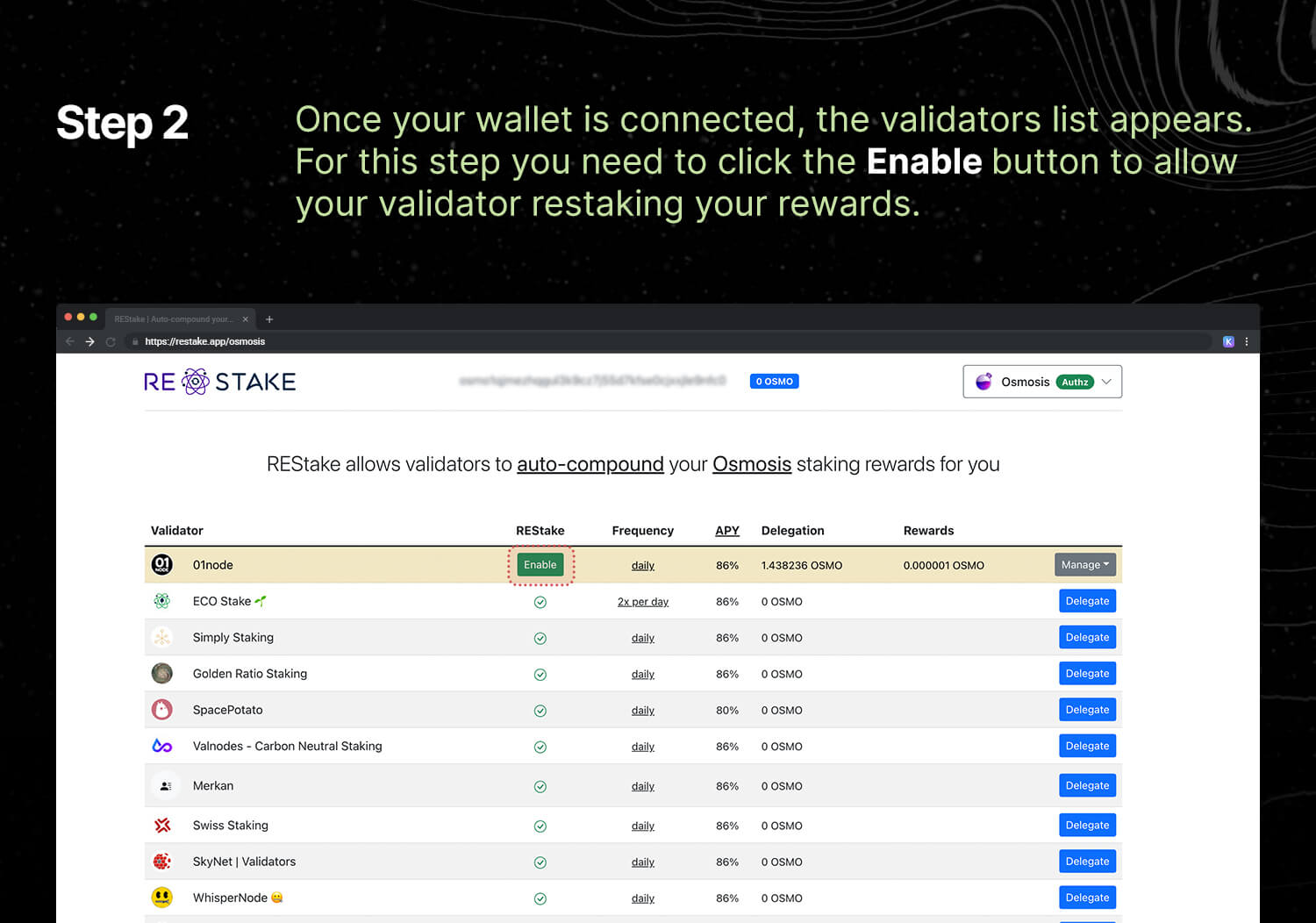
Task: Click the browser forward arrow
Action: tap(89, 341)
